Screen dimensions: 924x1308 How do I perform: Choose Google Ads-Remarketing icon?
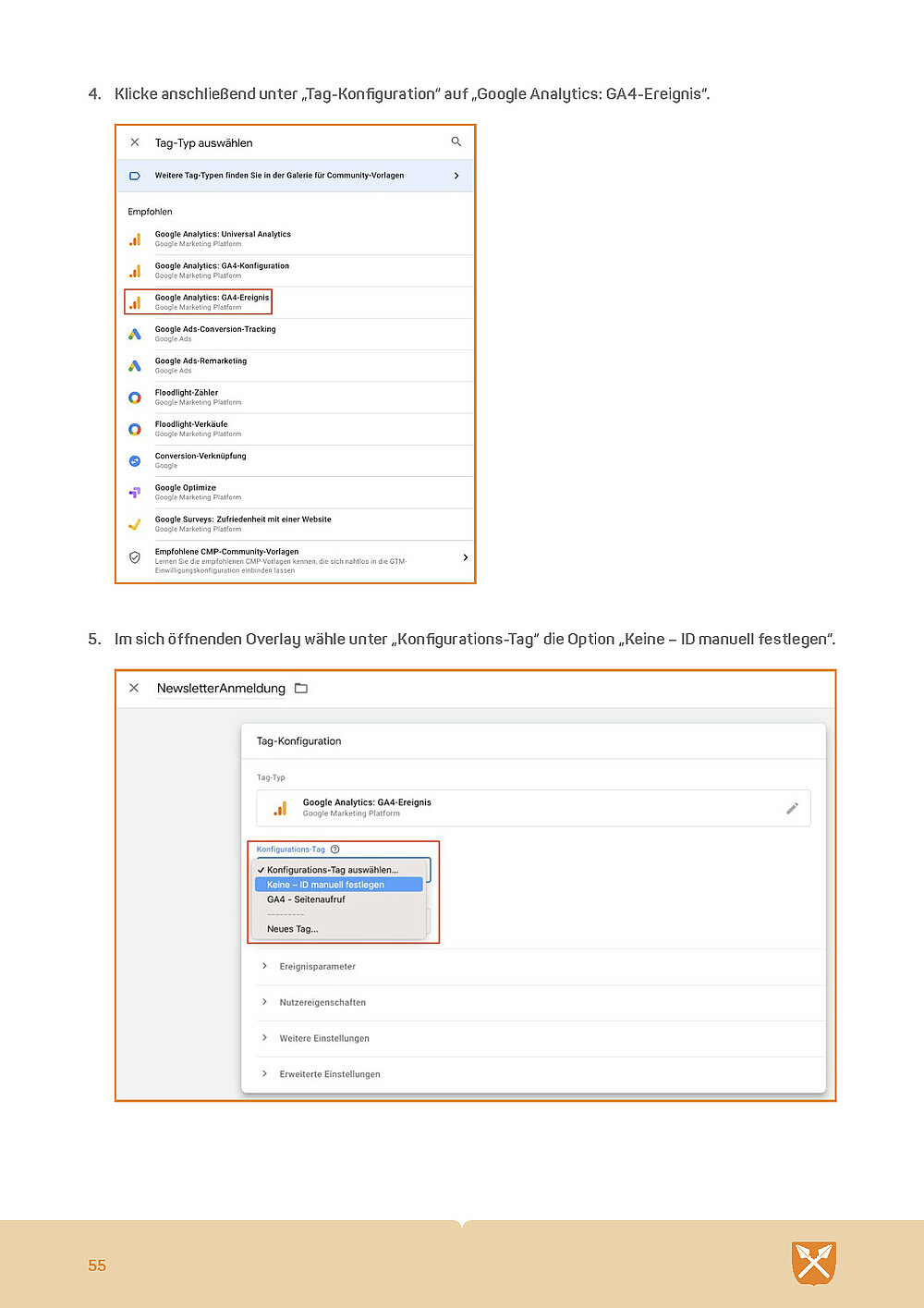click(x=135, y=366)
